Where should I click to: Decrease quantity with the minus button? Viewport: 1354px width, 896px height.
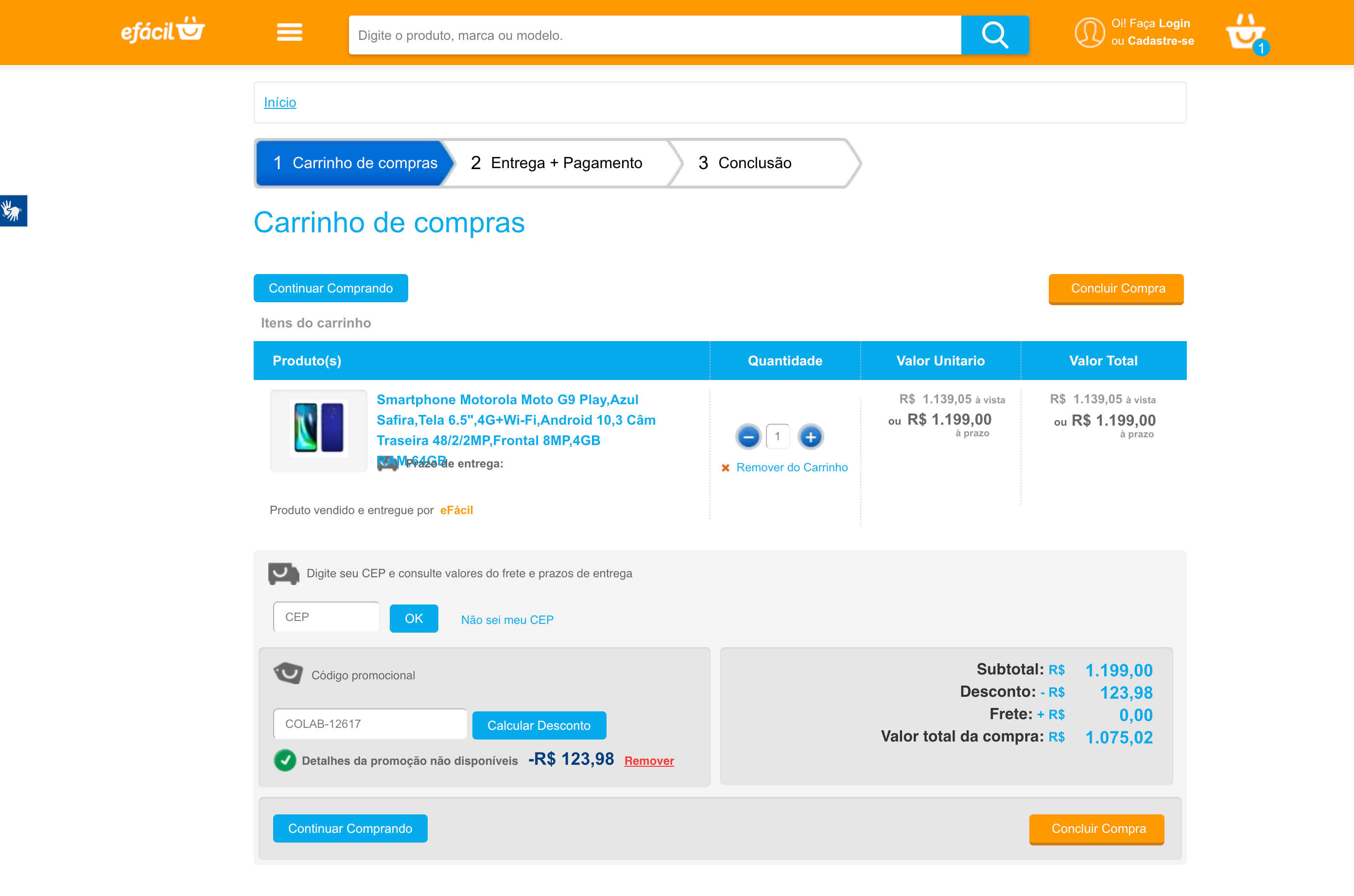pyautogui.click(x=748, y=437)
